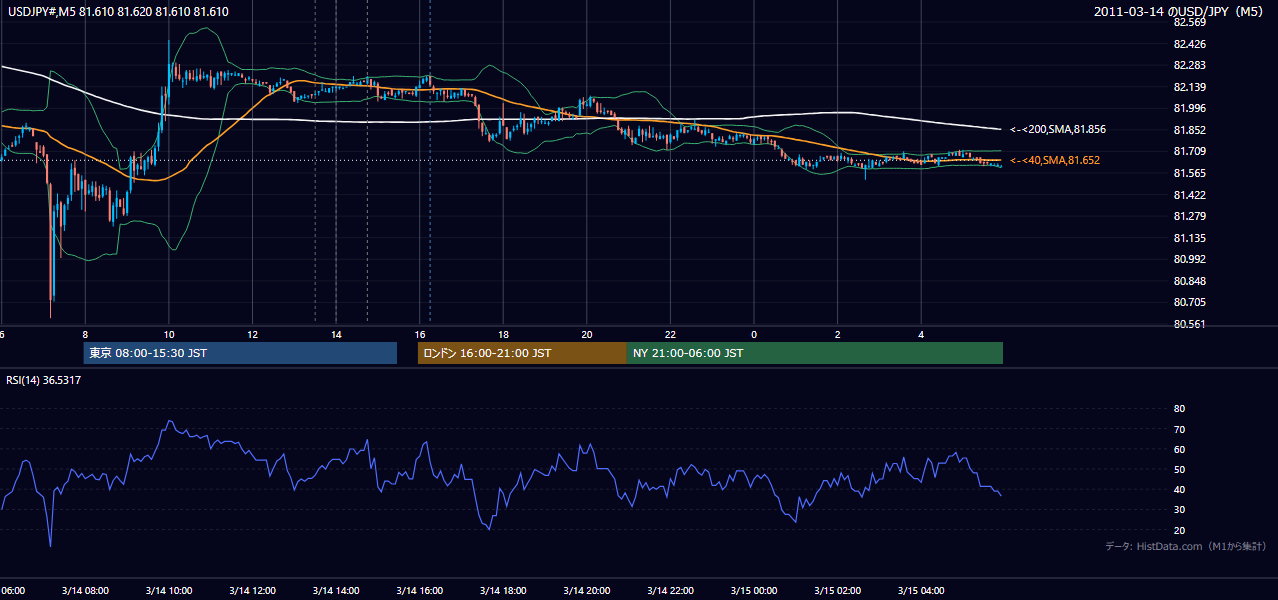Click the 2011-03-14 のUSD/JPY (M5) heading

(x=1179, y=12)
